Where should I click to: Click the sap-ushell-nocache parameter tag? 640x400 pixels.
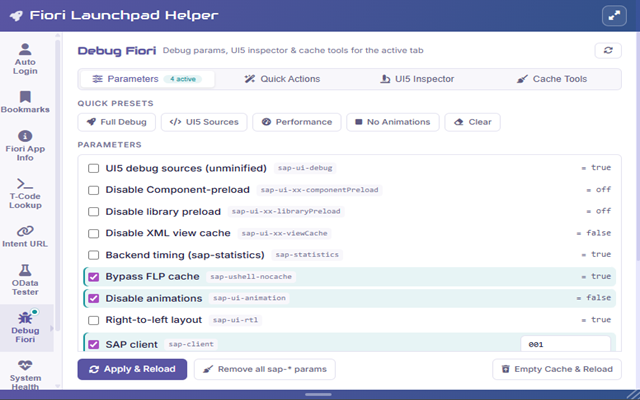click(x=251, y=277)
